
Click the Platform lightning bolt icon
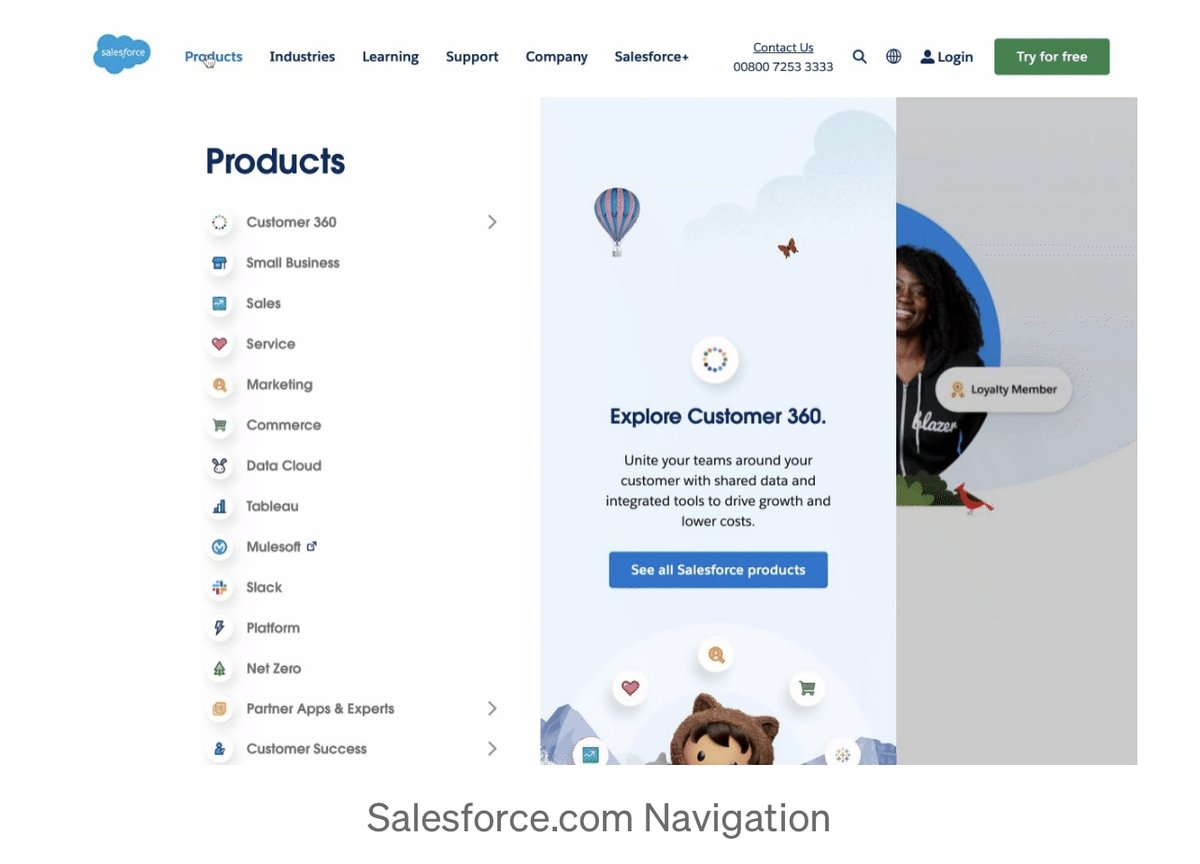pos(219,628)
